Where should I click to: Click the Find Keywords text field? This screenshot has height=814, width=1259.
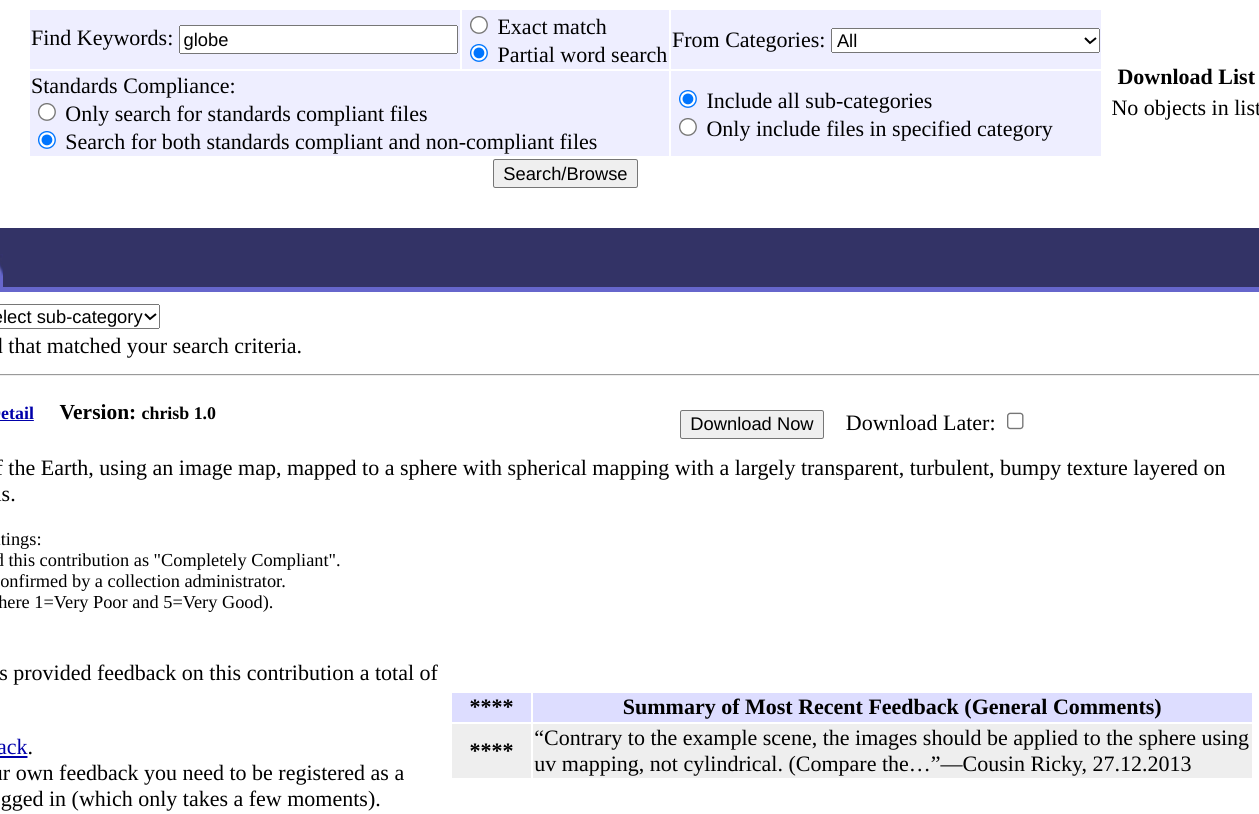click(318, 40)
